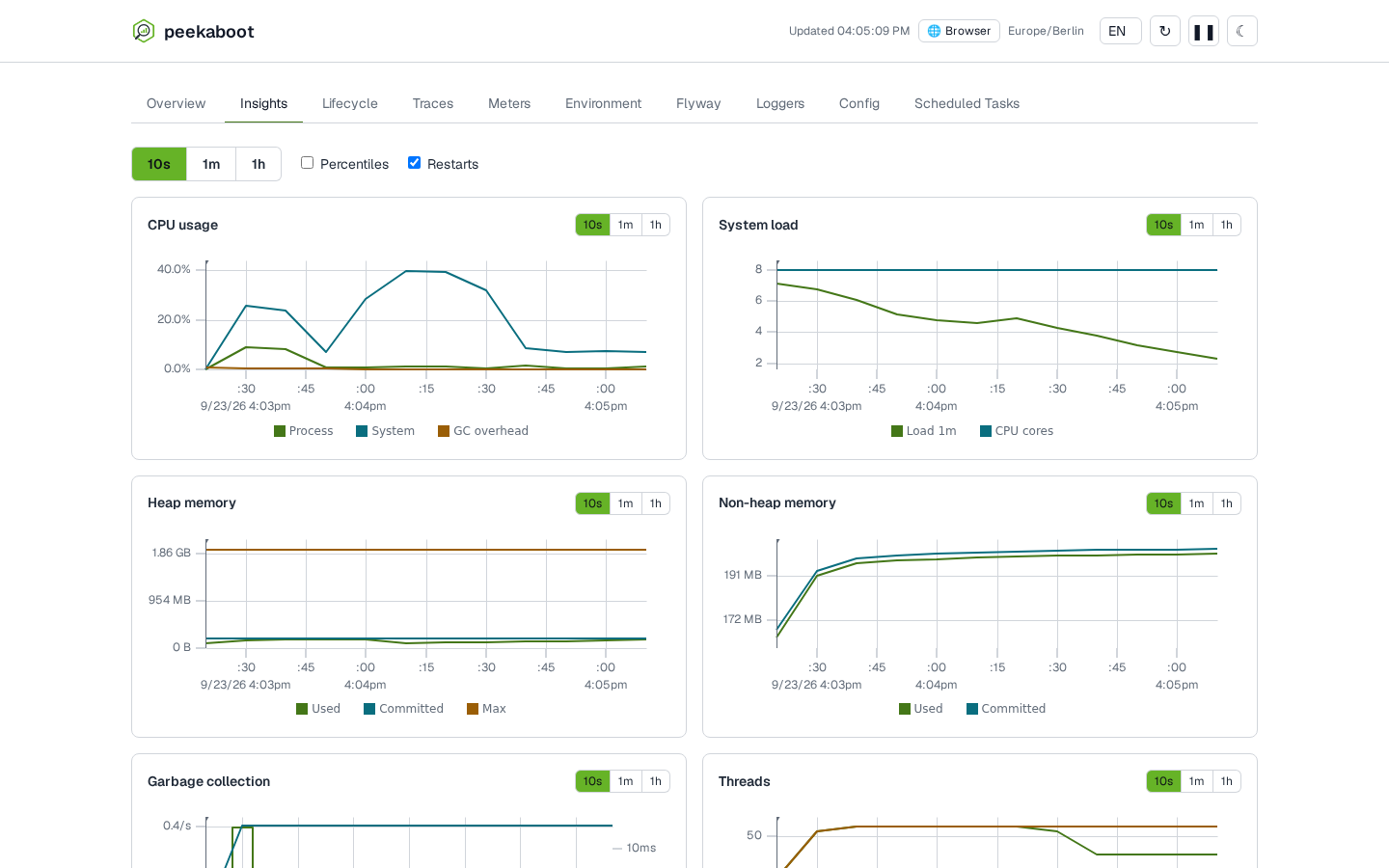Toggle GC overhead legend swatch
The height and width of the screenshot is (868, 1389).
click(x=444, y=431)
